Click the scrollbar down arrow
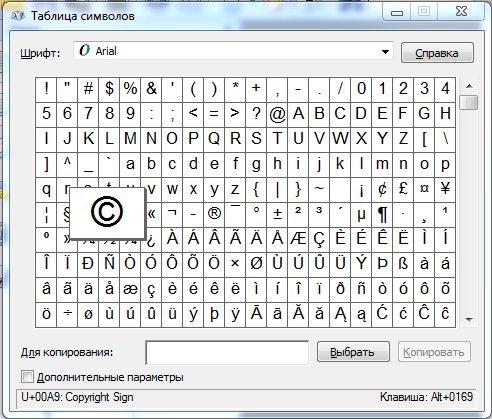This screenshot has width=492, height=419. pyautogui.click(x=469, y=319)
